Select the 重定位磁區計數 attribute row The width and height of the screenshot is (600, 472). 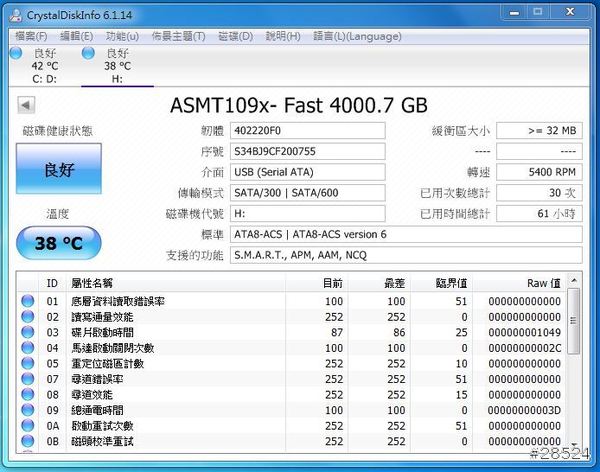[292, 363]
